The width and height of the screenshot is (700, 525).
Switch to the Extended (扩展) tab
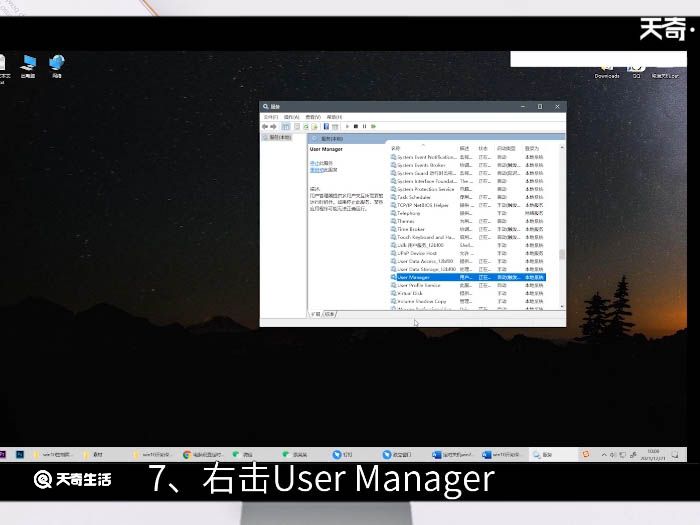click(316, 314)
